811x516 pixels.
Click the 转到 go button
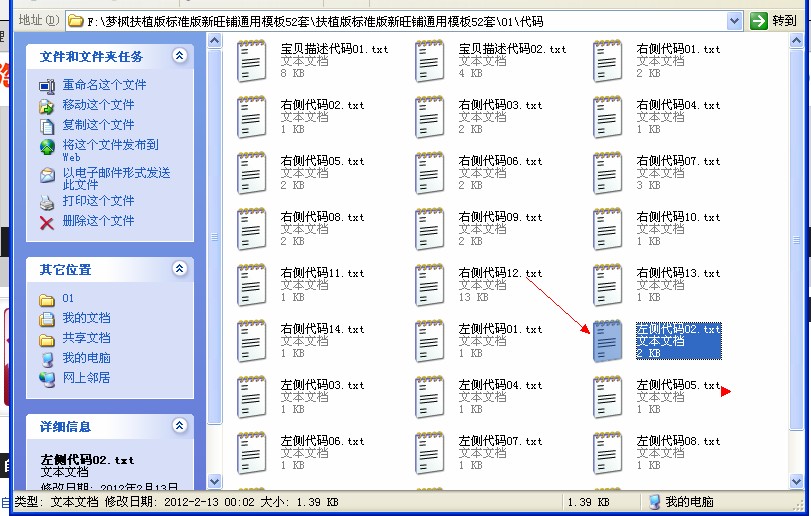pyautogui.click(x=774, y=21)
